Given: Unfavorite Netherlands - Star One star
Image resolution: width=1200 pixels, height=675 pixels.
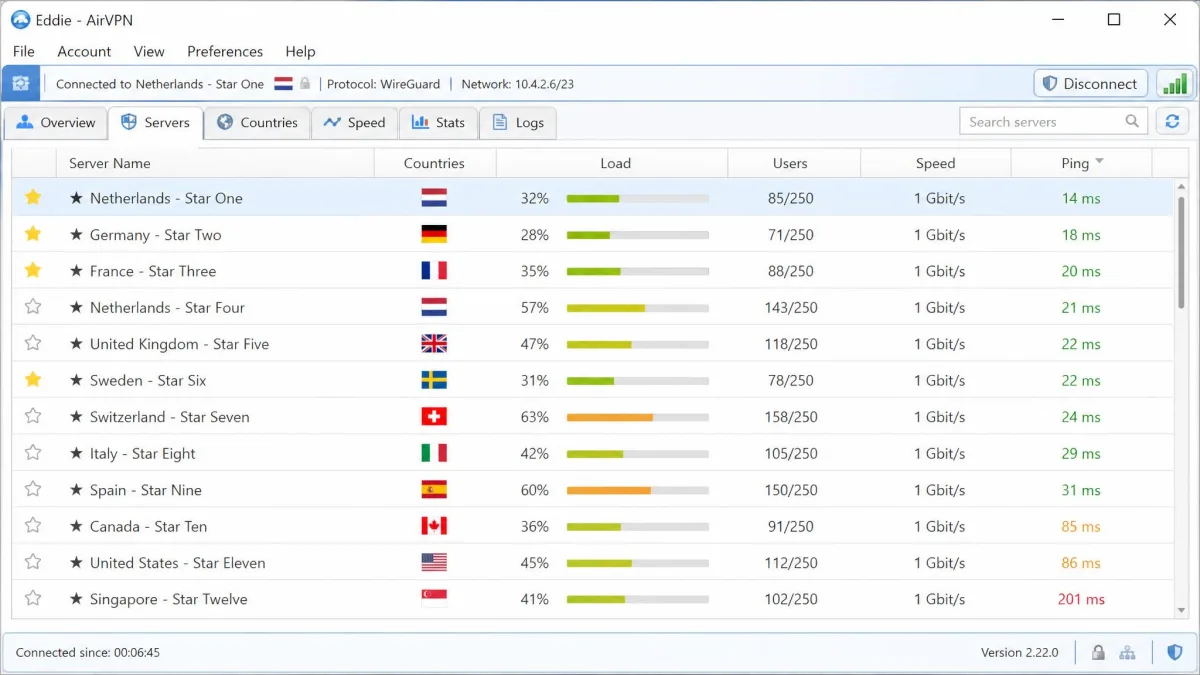Looking at the screenshot, I should [33, 197].
